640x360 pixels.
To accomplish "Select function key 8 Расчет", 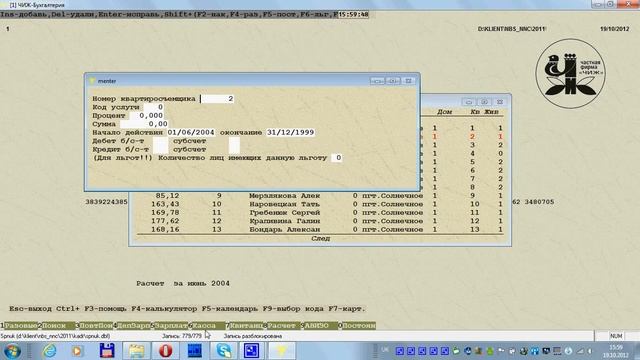I will coord(284,326).
